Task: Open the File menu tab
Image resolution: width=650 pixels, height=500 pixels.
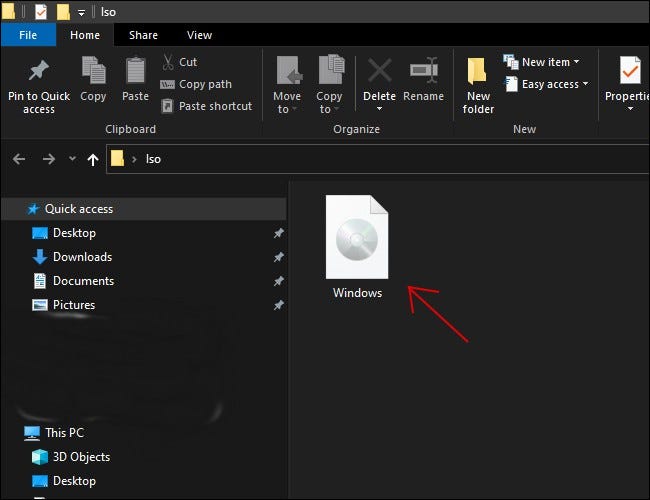Action: tap(28, 35)
